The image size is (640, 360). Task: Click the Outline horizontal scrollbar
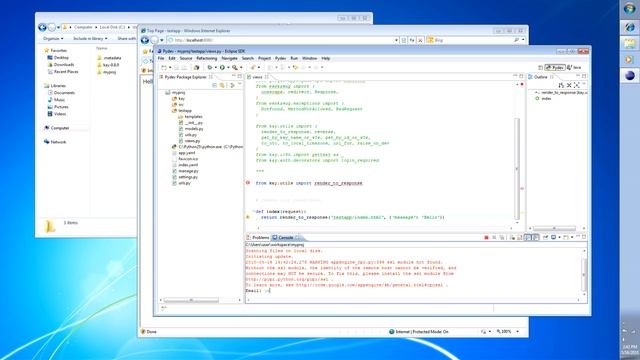click(554, 229)
